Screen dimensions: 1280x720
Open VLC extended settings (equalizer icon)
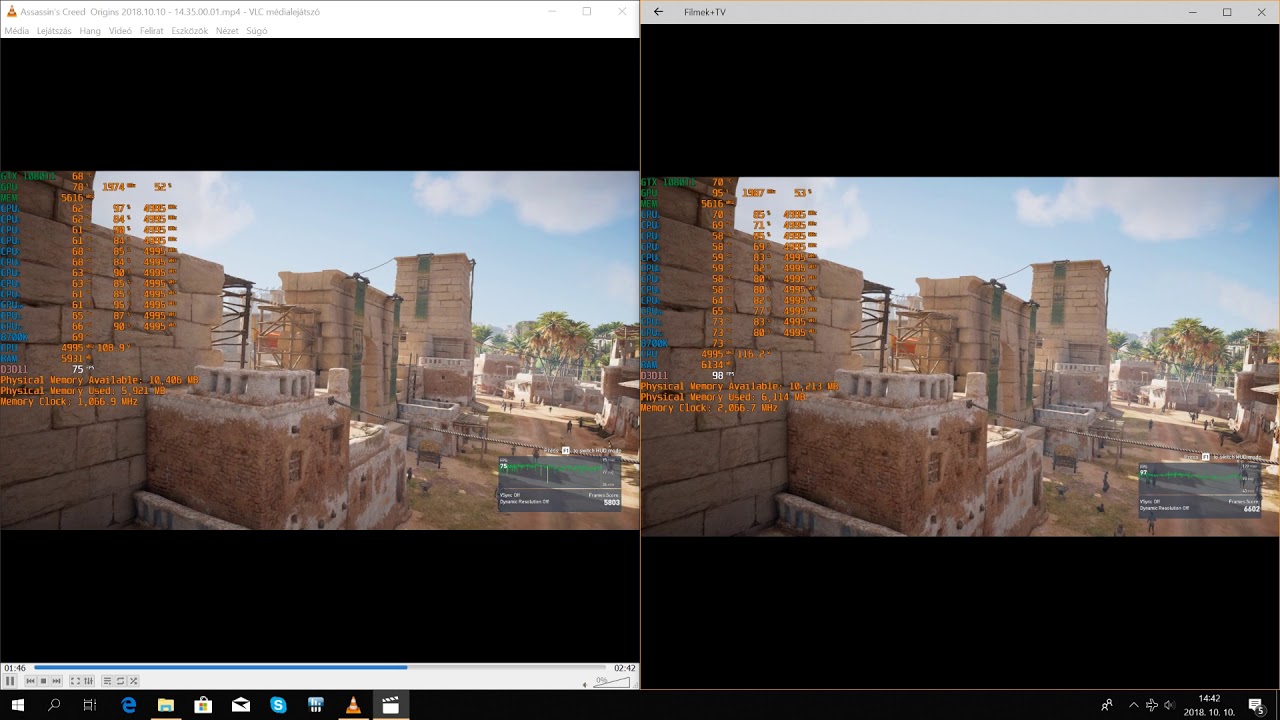88,681
